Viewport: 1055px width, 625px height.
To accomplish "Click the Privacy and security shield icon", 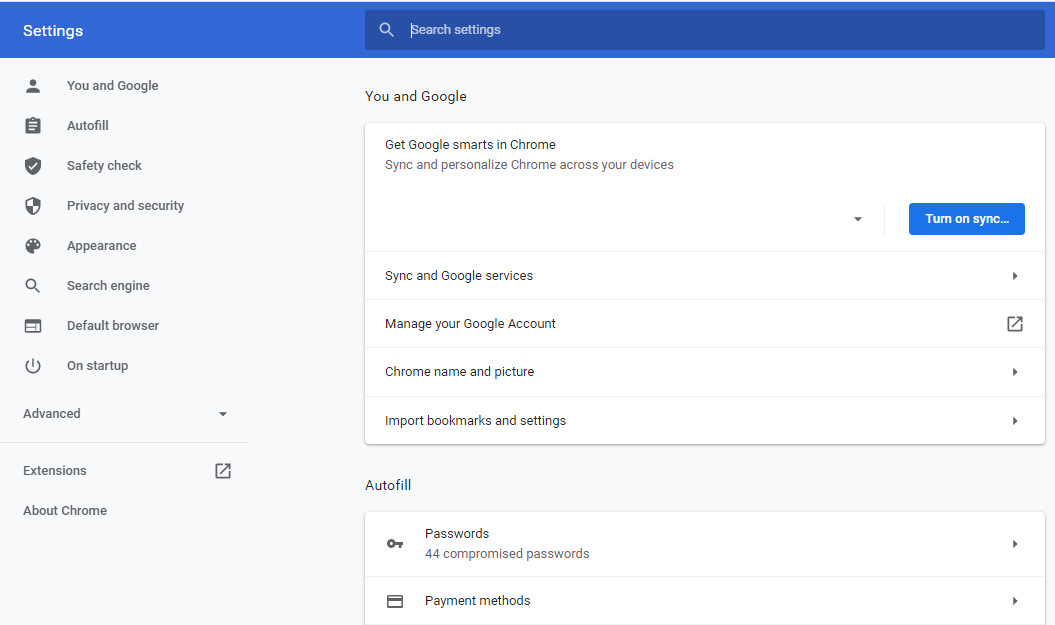I will click(x=33, y=206).
